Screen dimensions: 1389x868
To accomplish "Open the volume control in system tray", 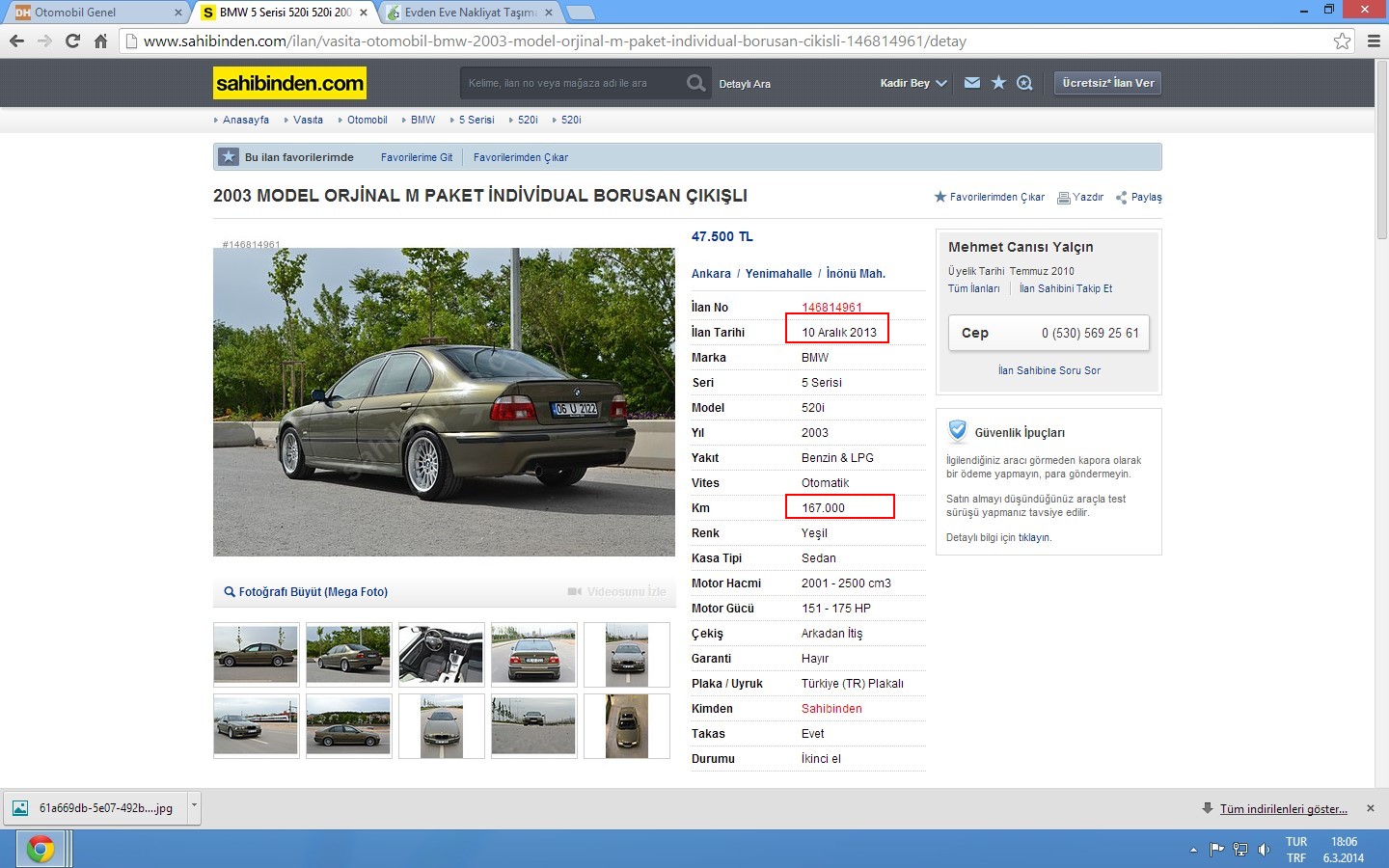I will 1265,850.
